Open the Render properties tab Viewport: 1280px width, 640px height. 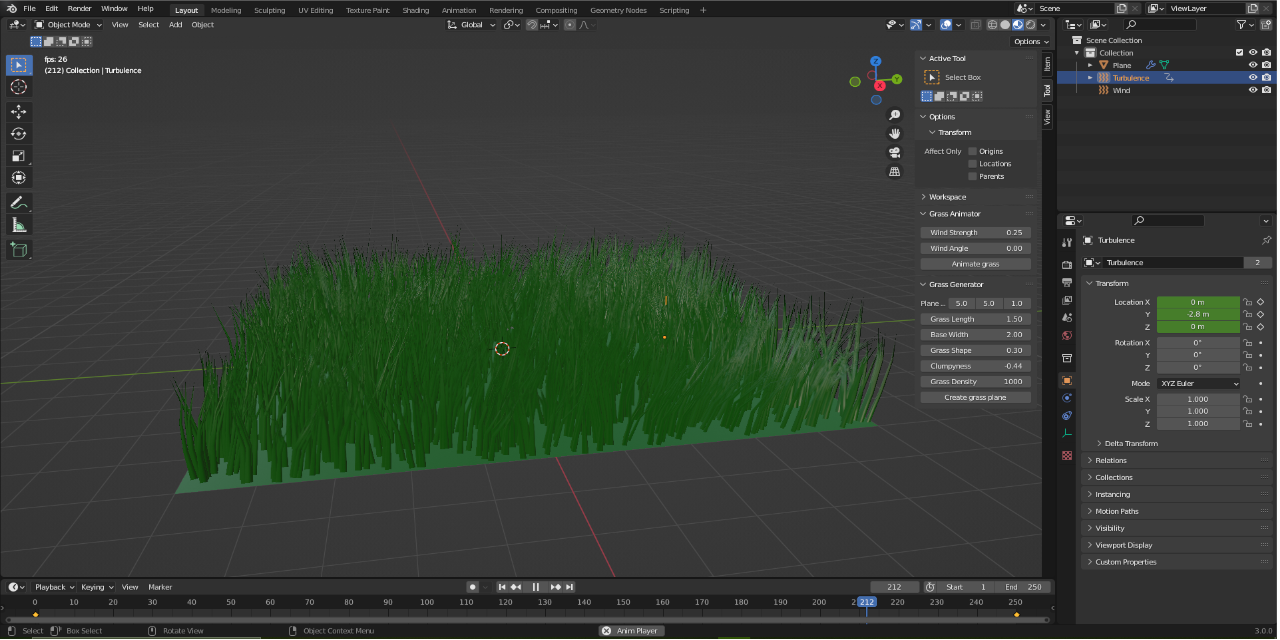pyautogui.click(x=1067, y=265)
